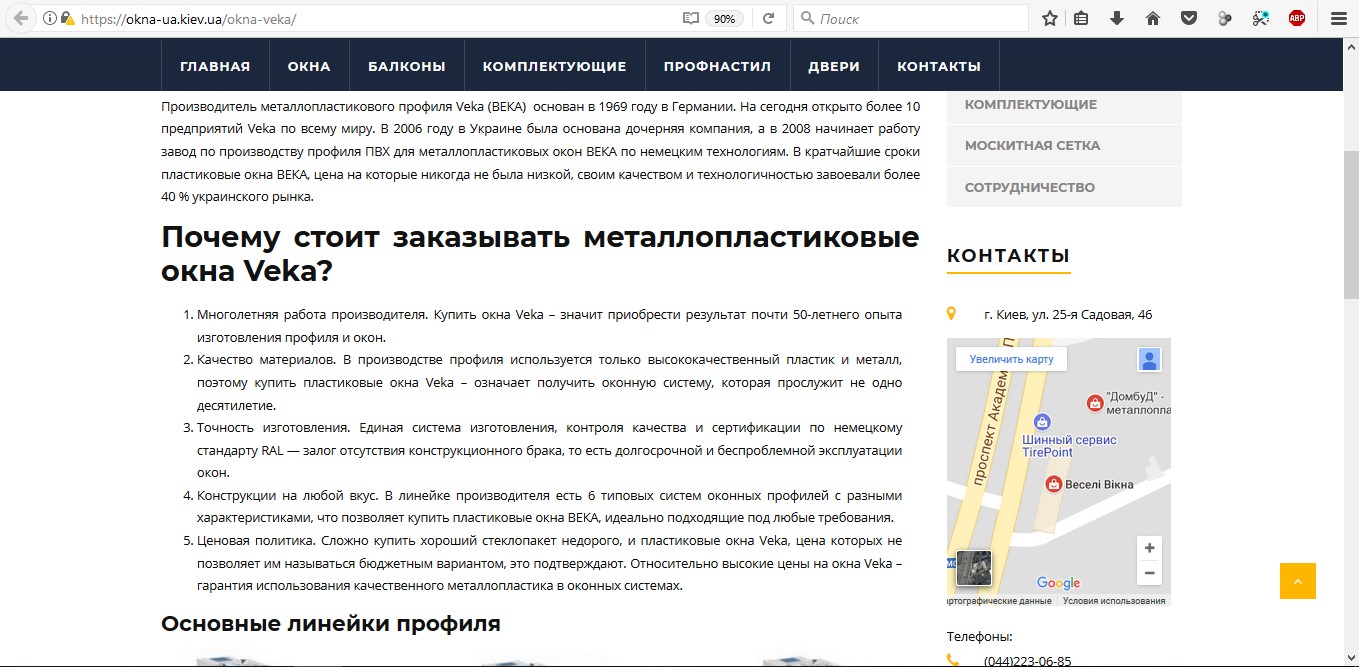Open the downloads arrow icon

1117,18
